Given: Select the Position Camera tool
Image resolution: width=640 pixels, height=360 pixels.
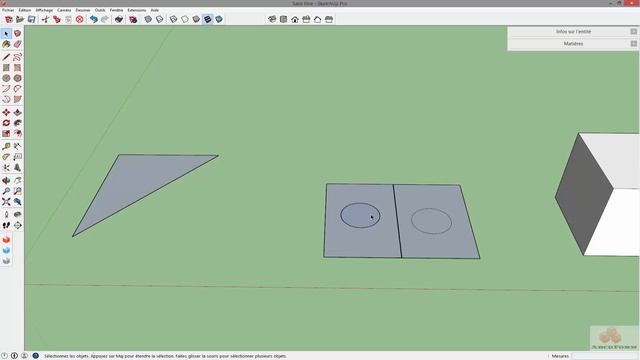Looking at the screenshot, I should pos(6,215).
